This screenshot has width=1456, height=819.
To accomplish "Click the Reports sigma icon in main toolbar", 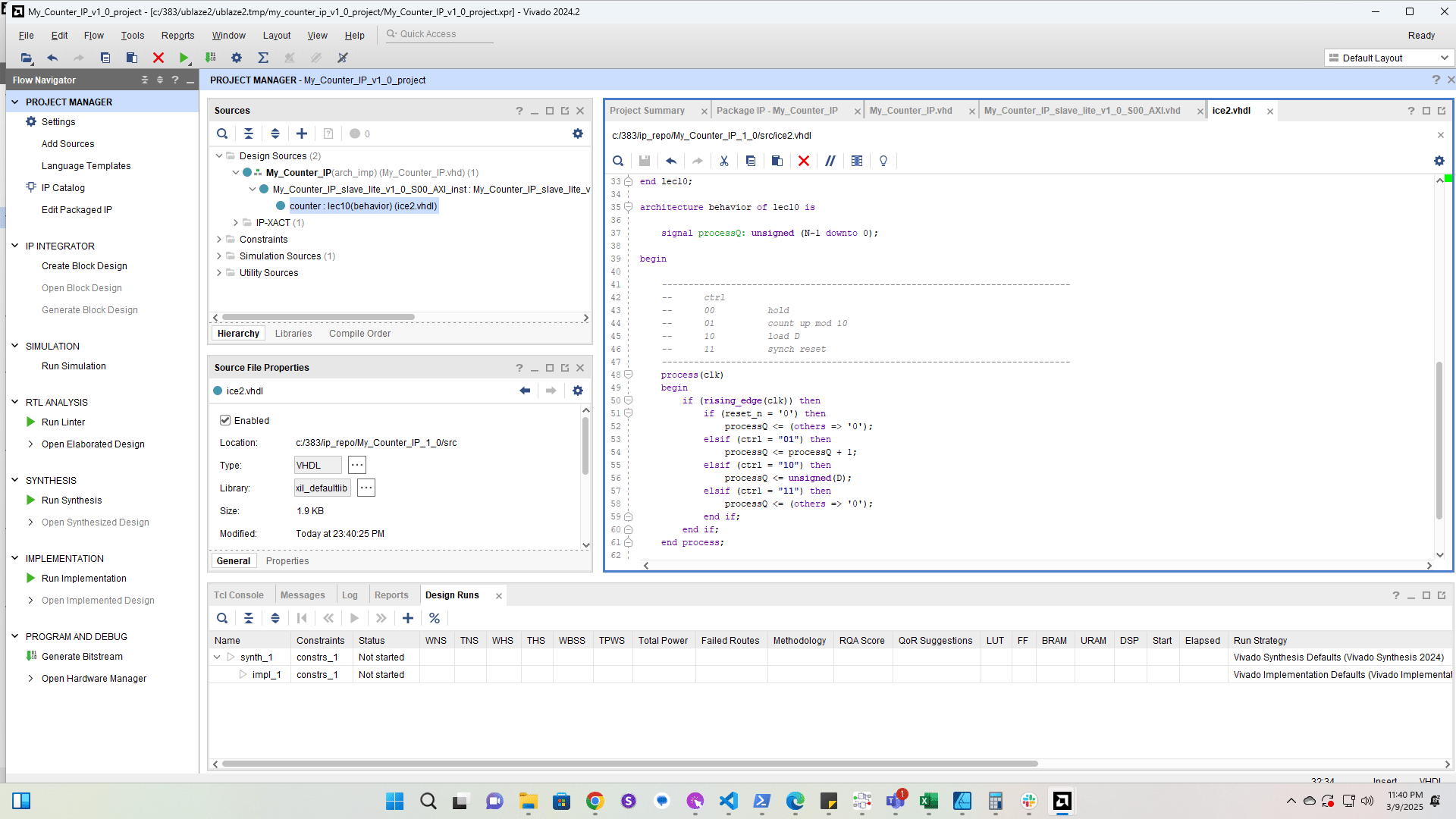I will coord(263,58).
